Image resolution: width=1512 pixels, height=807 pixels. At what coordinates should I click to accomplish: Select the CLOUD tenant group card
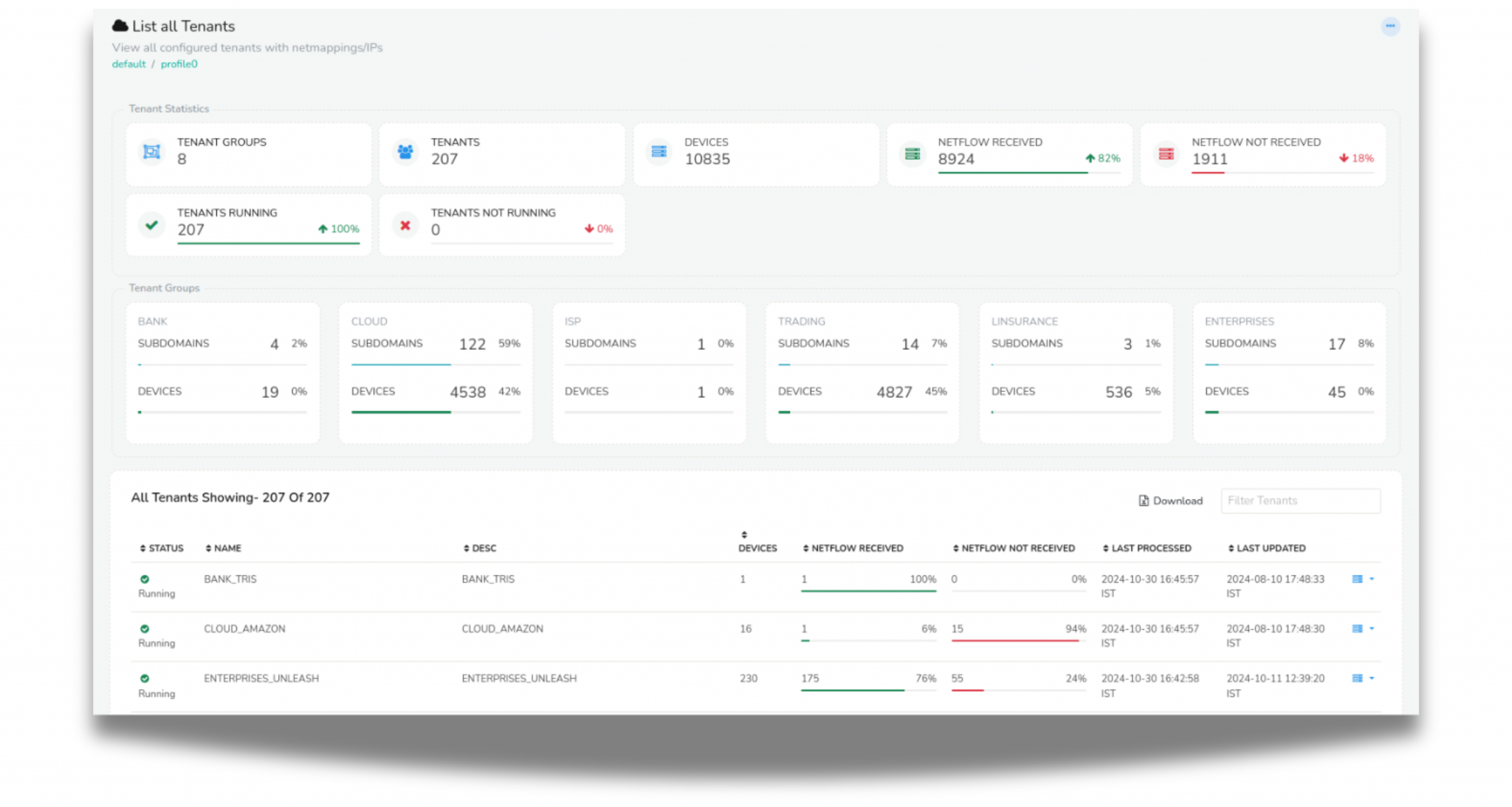(436, 373)
